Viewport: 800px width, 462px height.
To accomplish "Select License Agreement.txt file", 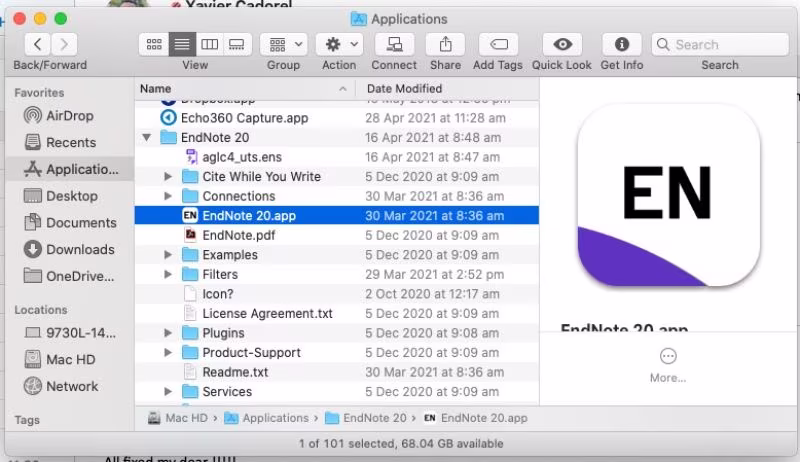I will tap(337, 314).
